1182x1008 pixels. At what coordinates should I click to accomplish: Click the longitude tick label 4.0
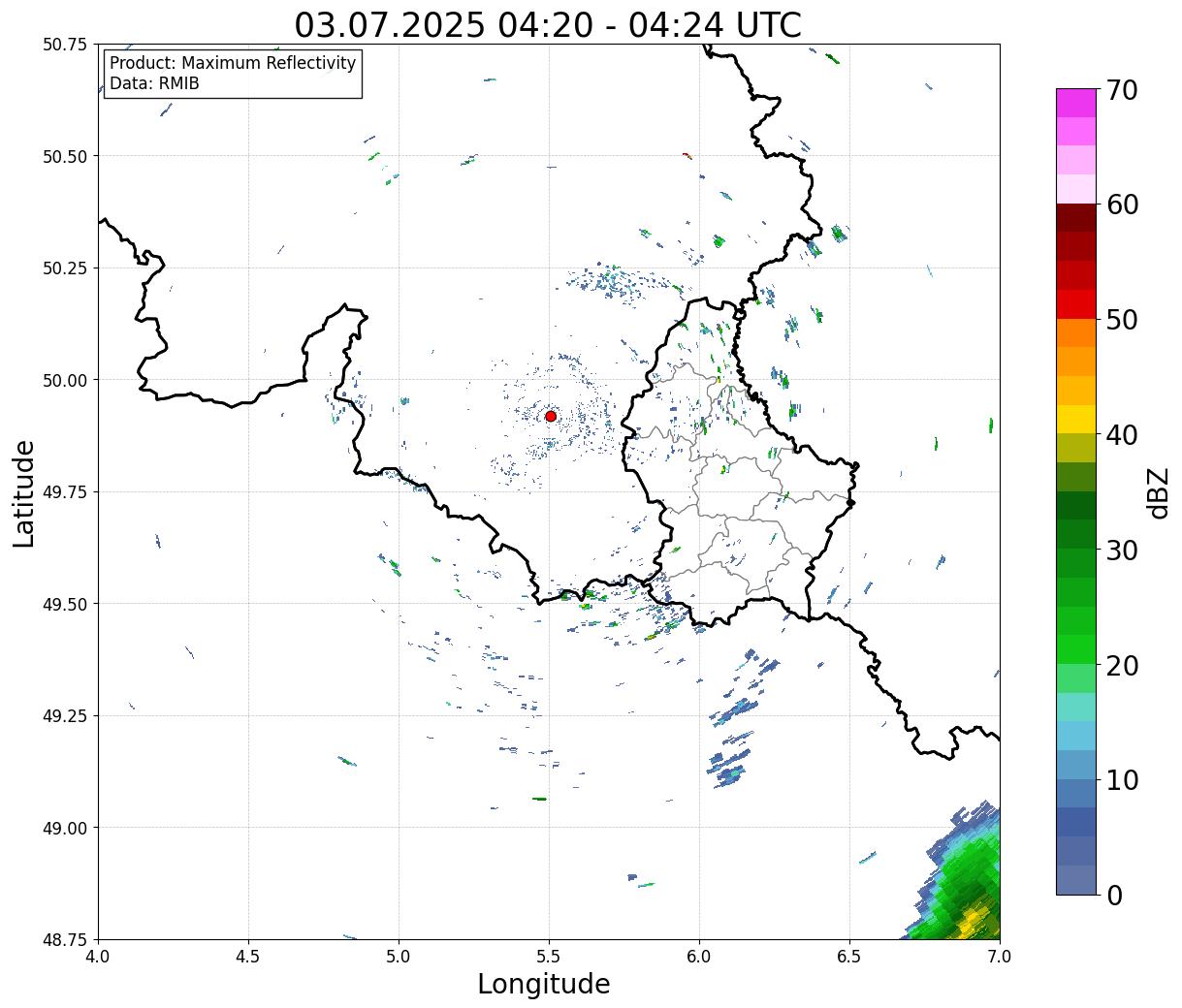coord(98,957)
